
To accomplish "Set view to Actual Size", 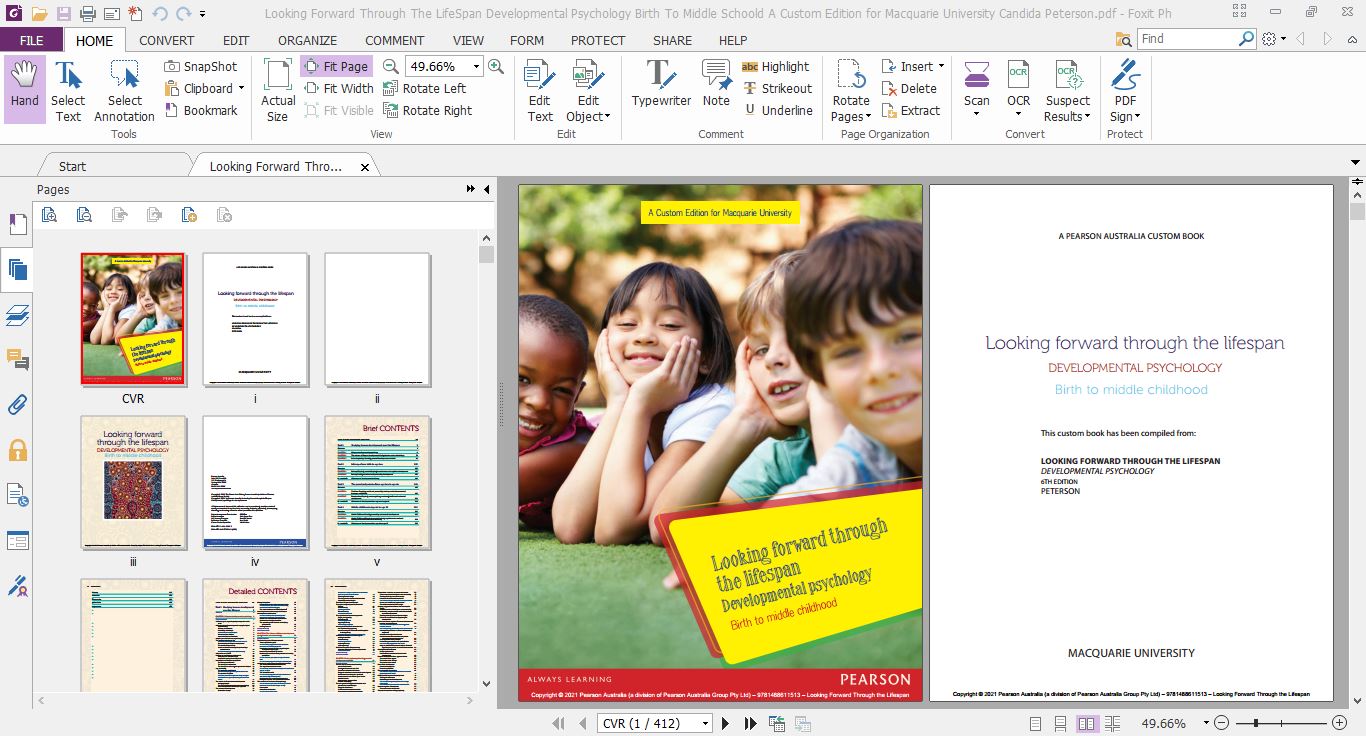I will (278, 90).
